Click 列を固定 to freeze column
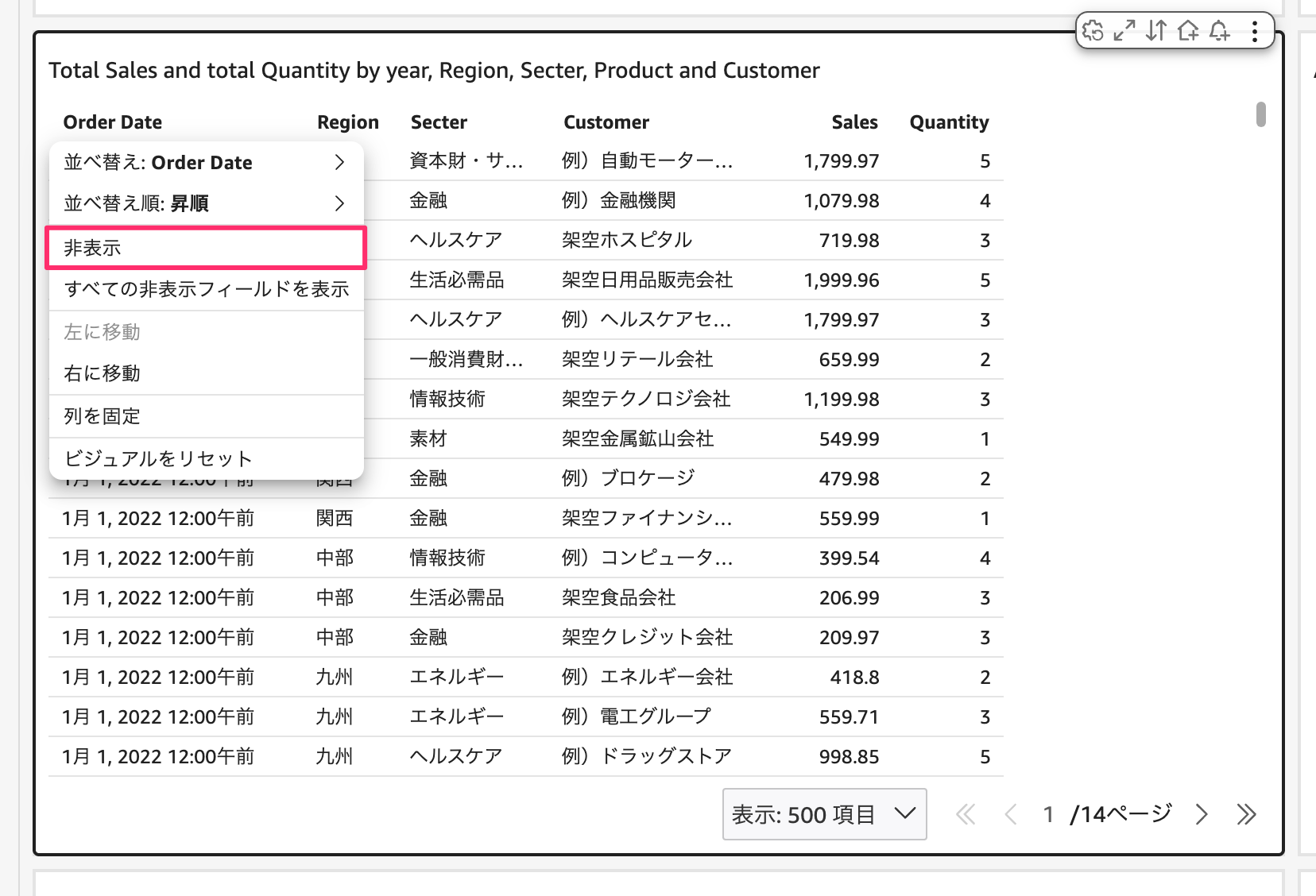 206,416
